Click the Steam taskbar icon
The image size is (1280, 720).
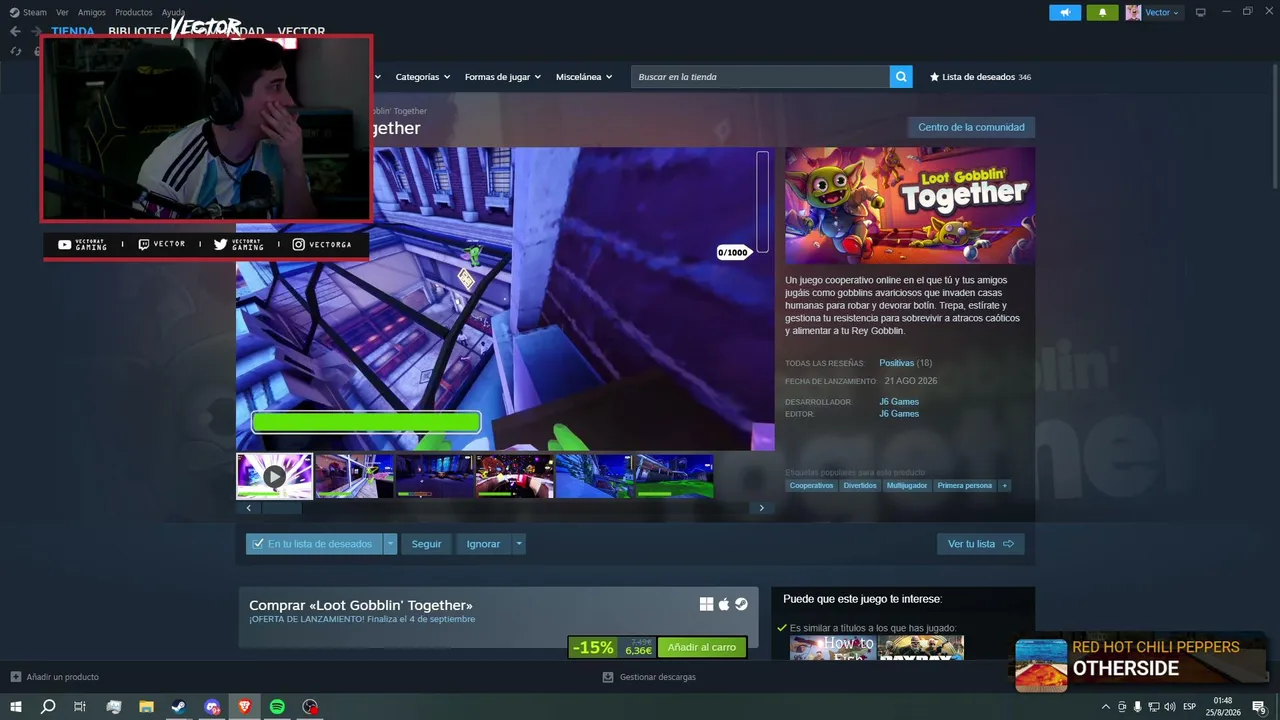tap(179, 707)
